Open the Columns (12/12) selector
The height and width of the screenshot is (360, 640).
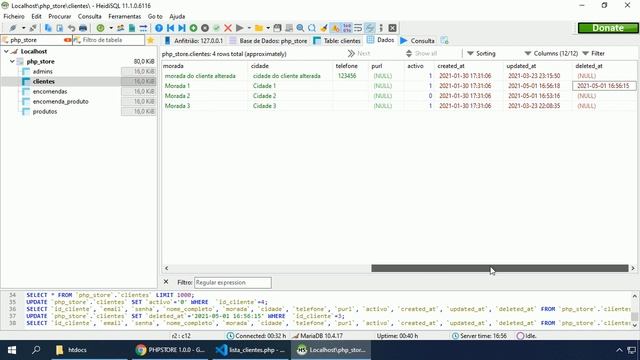click(551, 53)
